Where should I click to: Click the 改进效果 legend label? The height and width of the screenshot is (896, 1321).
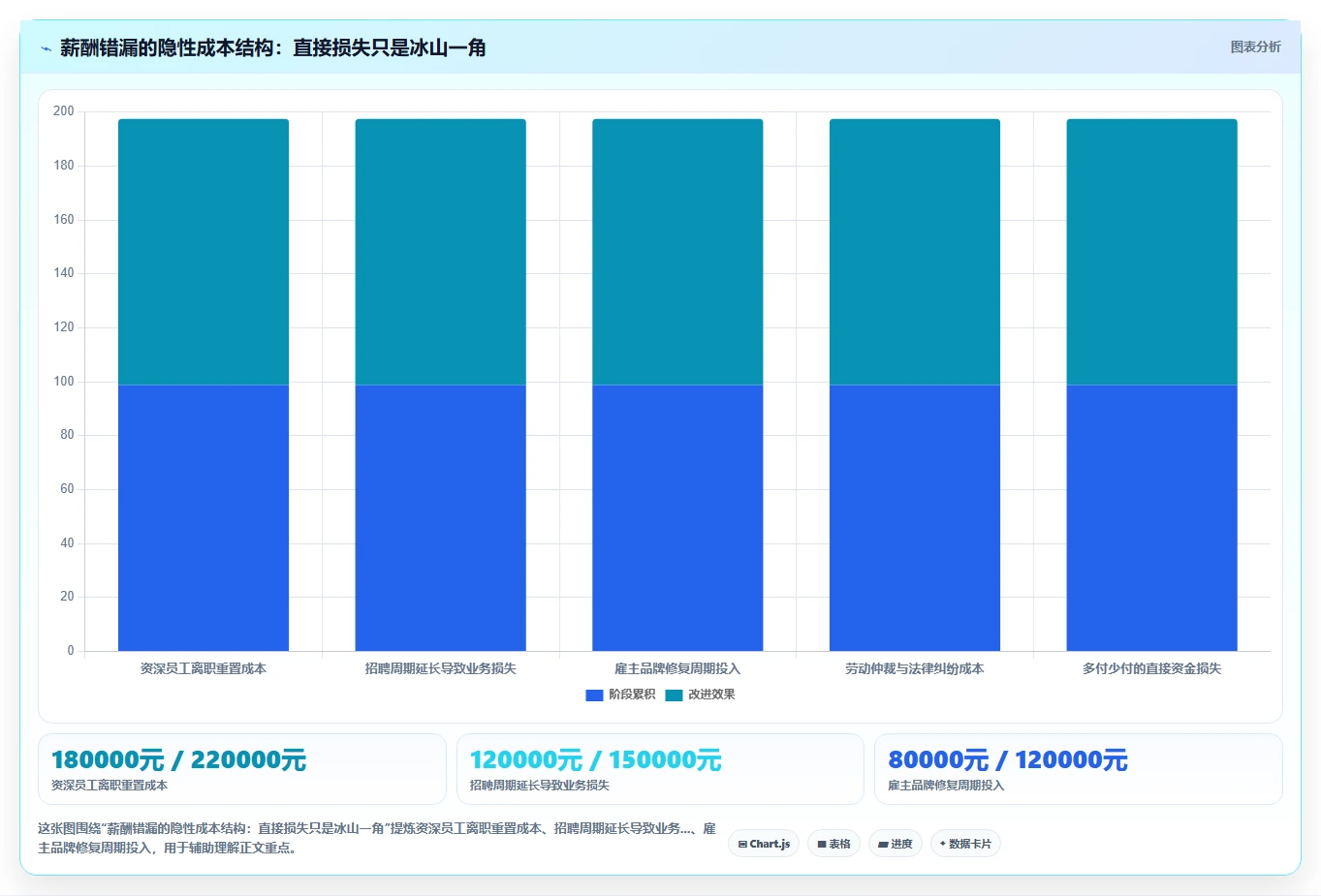(x=711, y=695)
